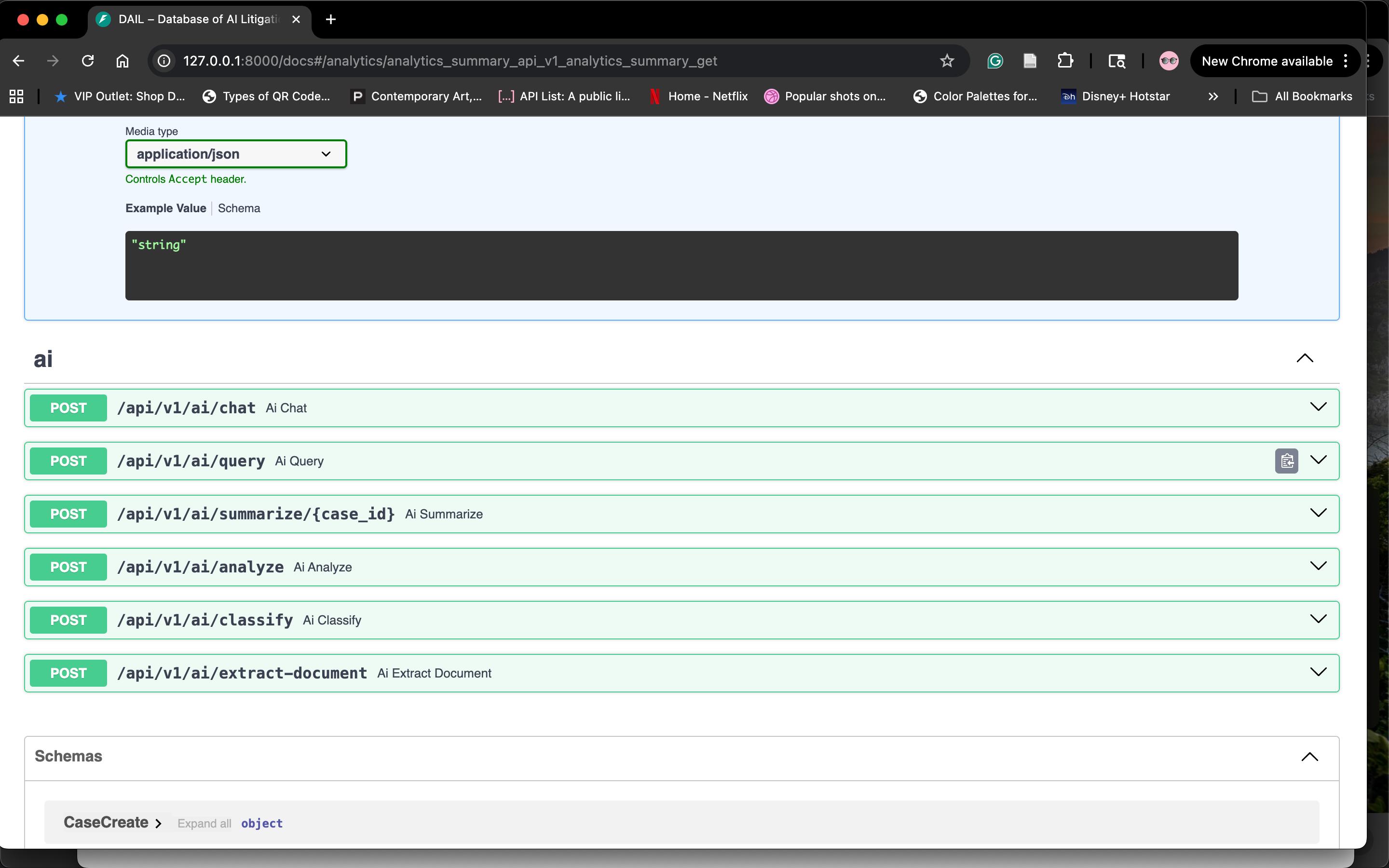Image resolution: width=1389 pixels, height=868 pixels.
Task: Collapse the Schemas section
Action: click(x=1309, y=757)
